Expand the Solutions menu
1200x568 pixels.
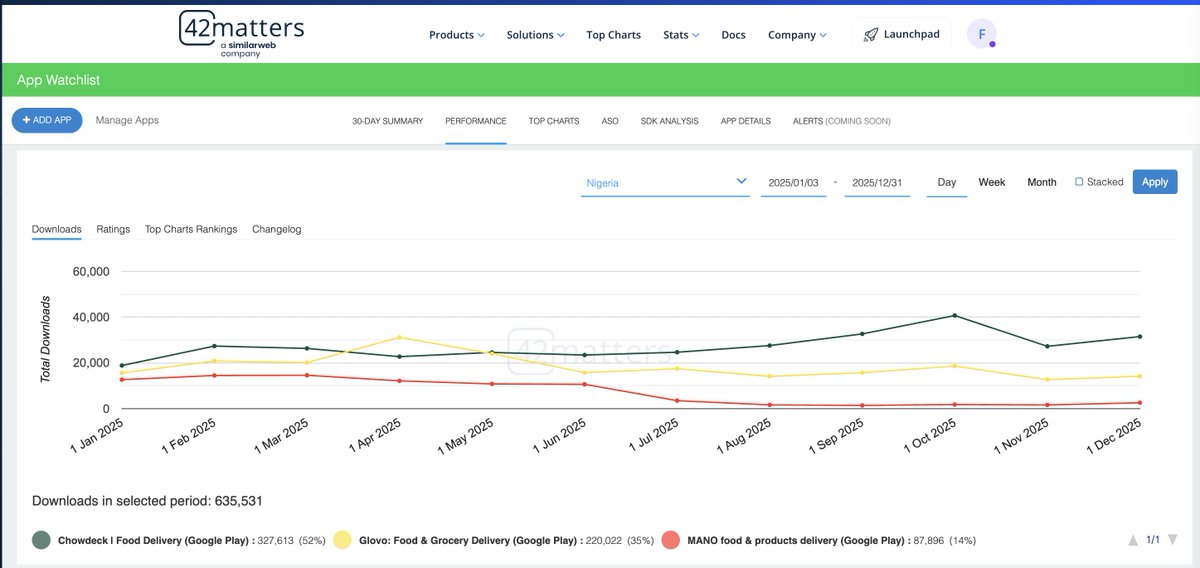point(535,34)
